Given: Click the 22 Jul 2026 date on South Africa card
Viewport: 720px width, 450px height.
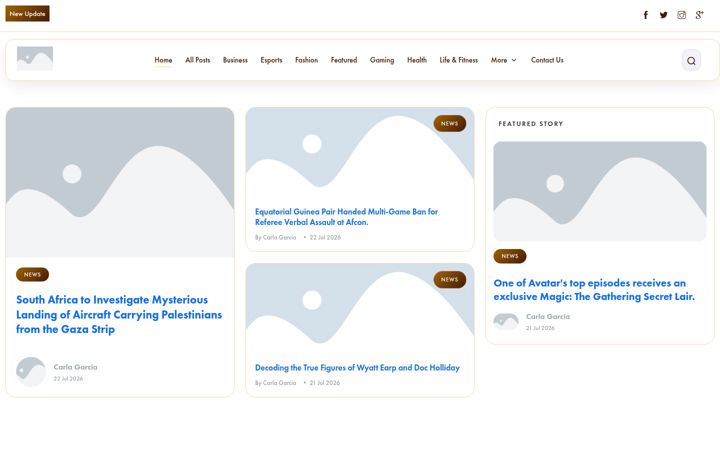Looking at the screenshot, I should coord(68,379).
